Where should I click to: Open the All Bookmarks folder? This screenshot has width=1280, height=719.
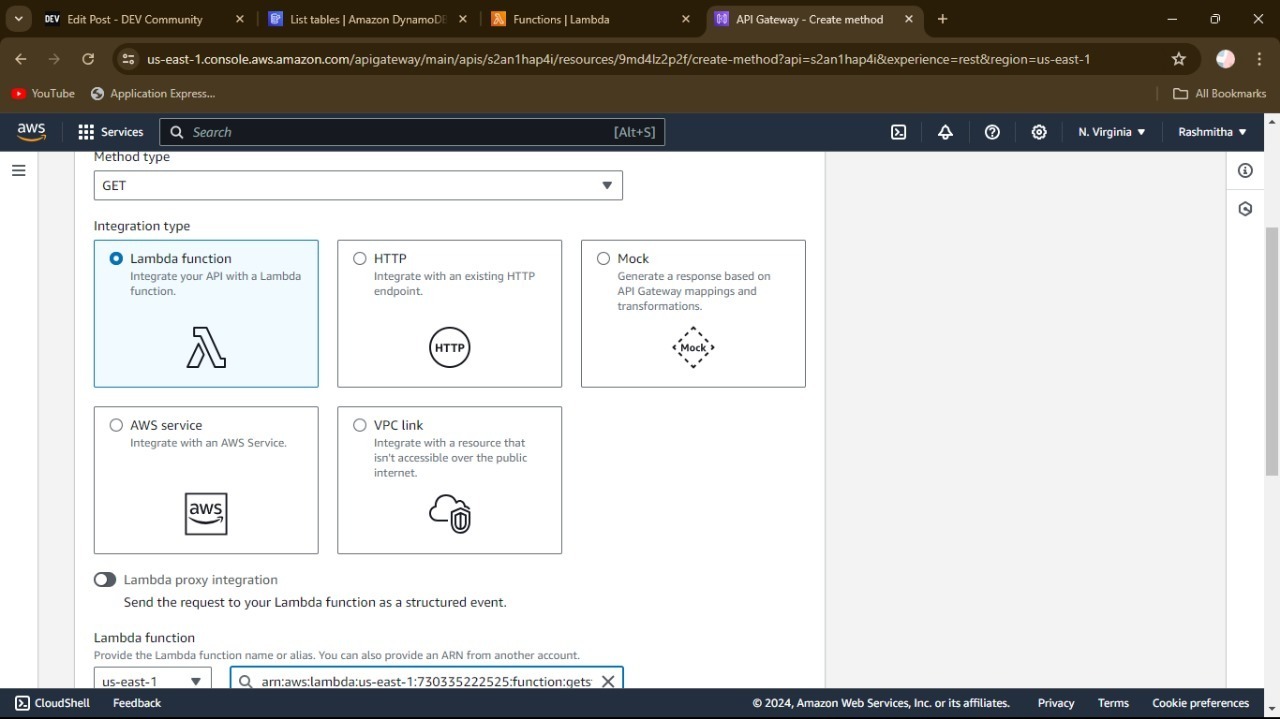[1219, 93]
